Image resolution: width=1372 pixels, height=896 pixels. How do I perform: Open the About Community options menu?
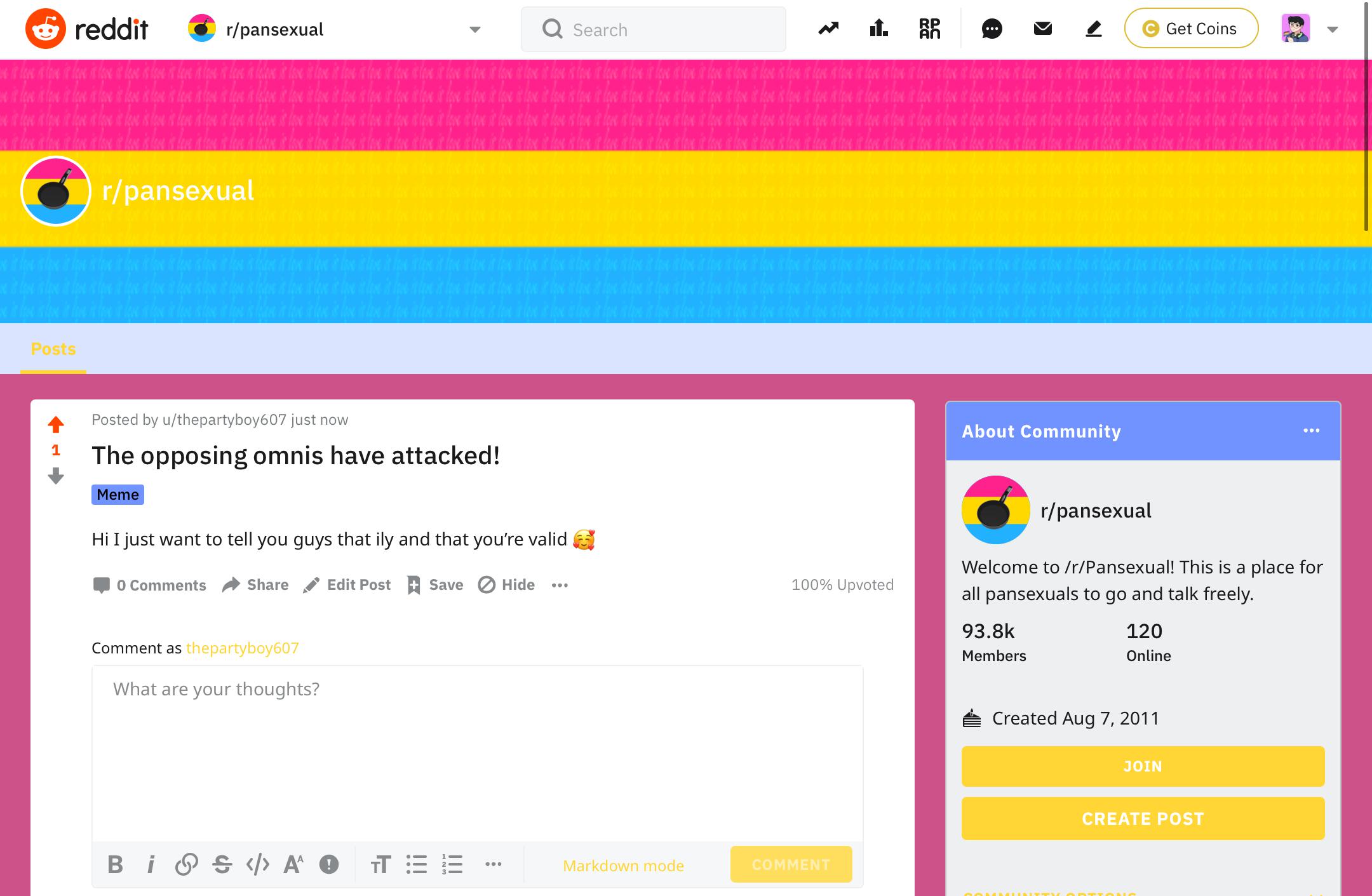(1312, 431)
